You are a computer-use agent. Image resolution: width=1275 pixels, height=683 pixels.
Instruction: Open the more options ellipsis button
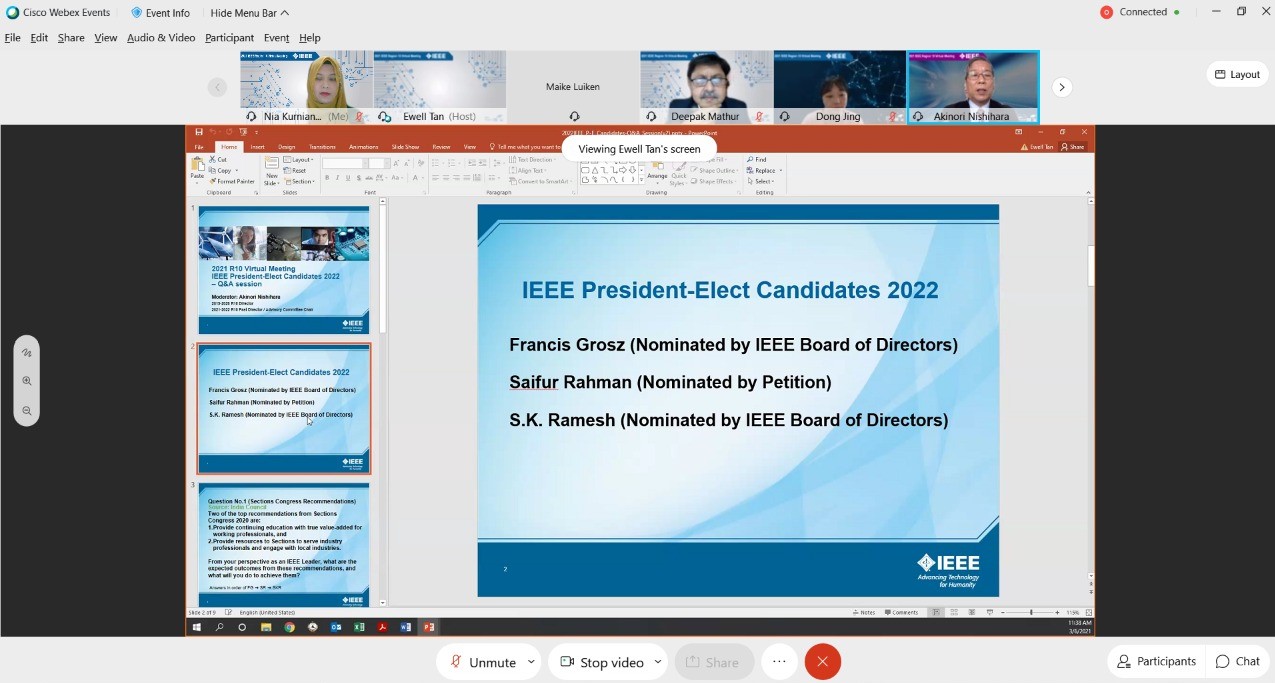(779, 662)
